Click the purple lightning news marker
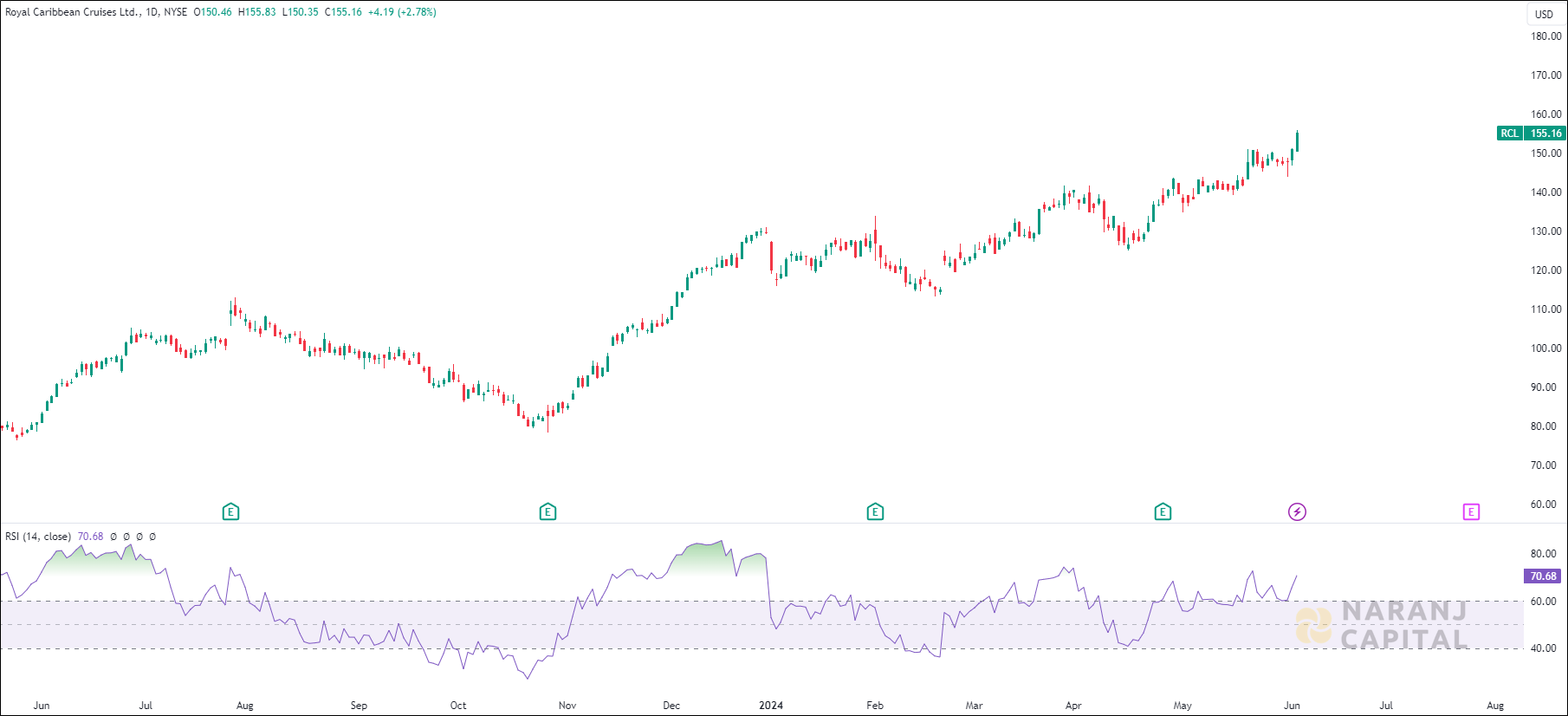1568x716 pixels. click(1297, 511)
